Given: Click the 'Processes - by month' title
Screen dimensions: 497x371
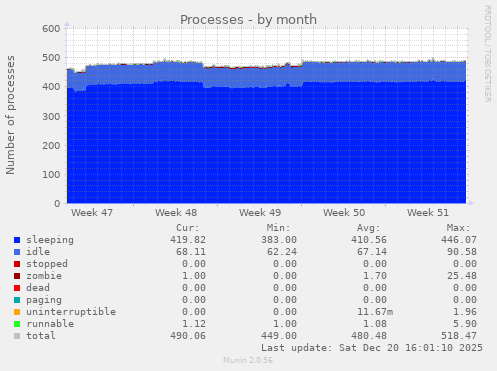Looking at the screenshot, I should click(x=248, y=20).
